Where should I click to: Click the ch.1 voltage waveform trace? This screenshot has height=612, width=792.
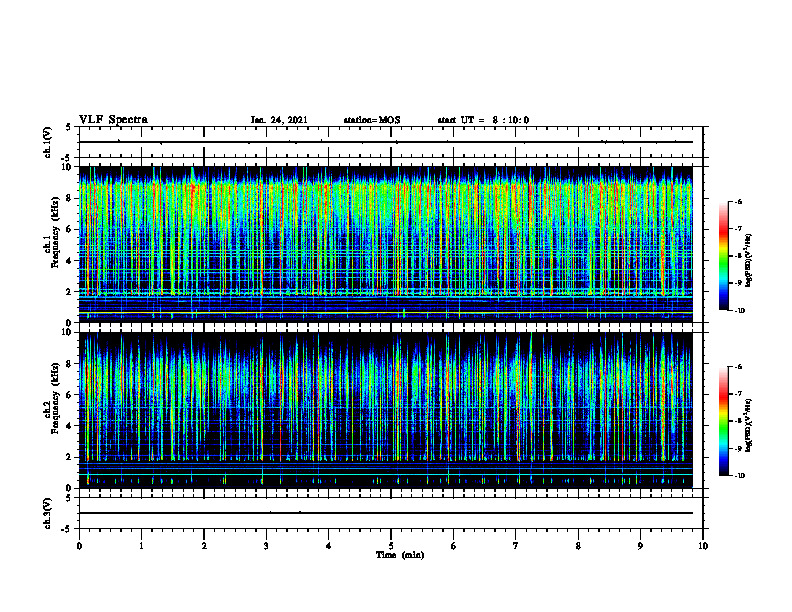(385, 142)
